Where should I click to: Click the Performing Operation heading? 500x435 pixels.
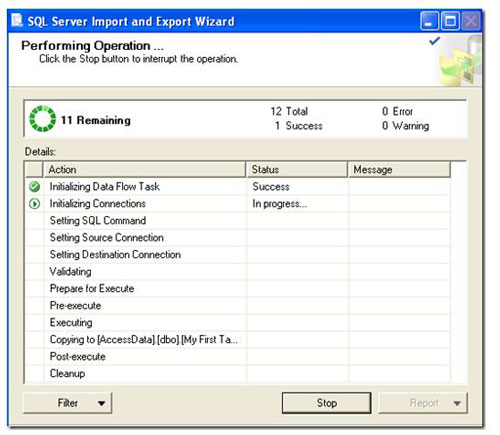(x=92, y=46)
